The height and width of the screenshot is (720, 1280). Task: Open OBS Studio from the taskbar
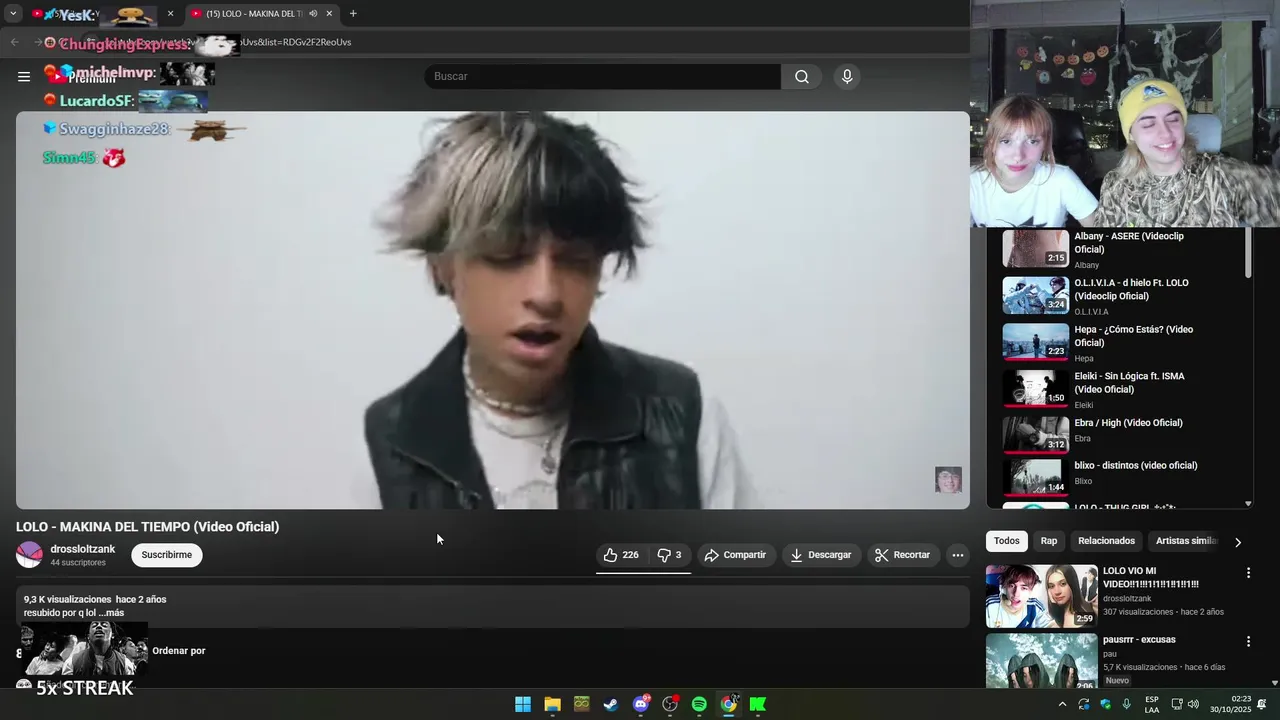point(670,704)
